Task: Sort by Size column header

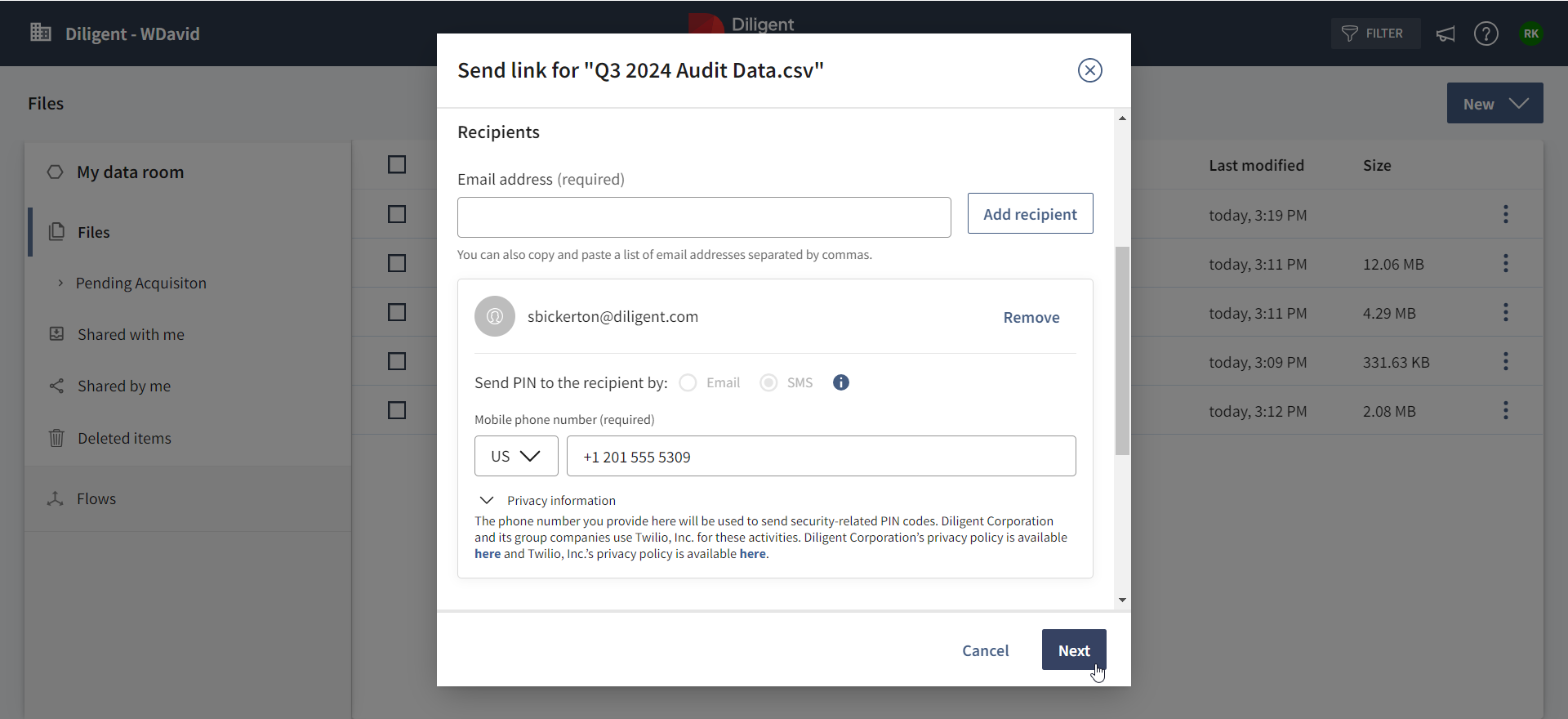Action: [1377, 165]
